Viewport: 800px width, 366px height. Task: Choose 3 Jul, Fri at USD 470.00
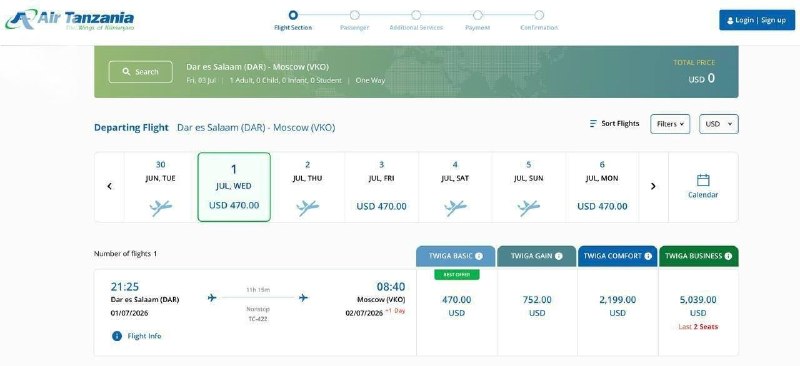click(382, 187)
